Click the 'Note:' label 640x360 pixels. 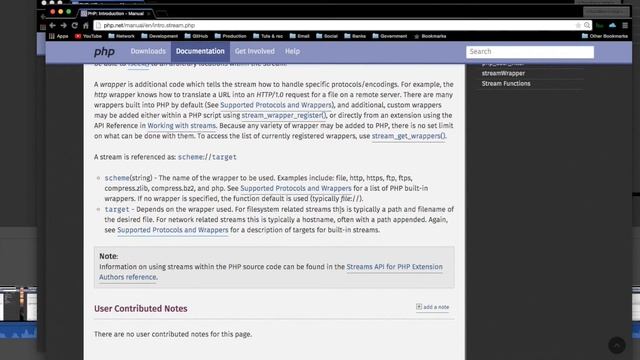click(x=109, y=256)
